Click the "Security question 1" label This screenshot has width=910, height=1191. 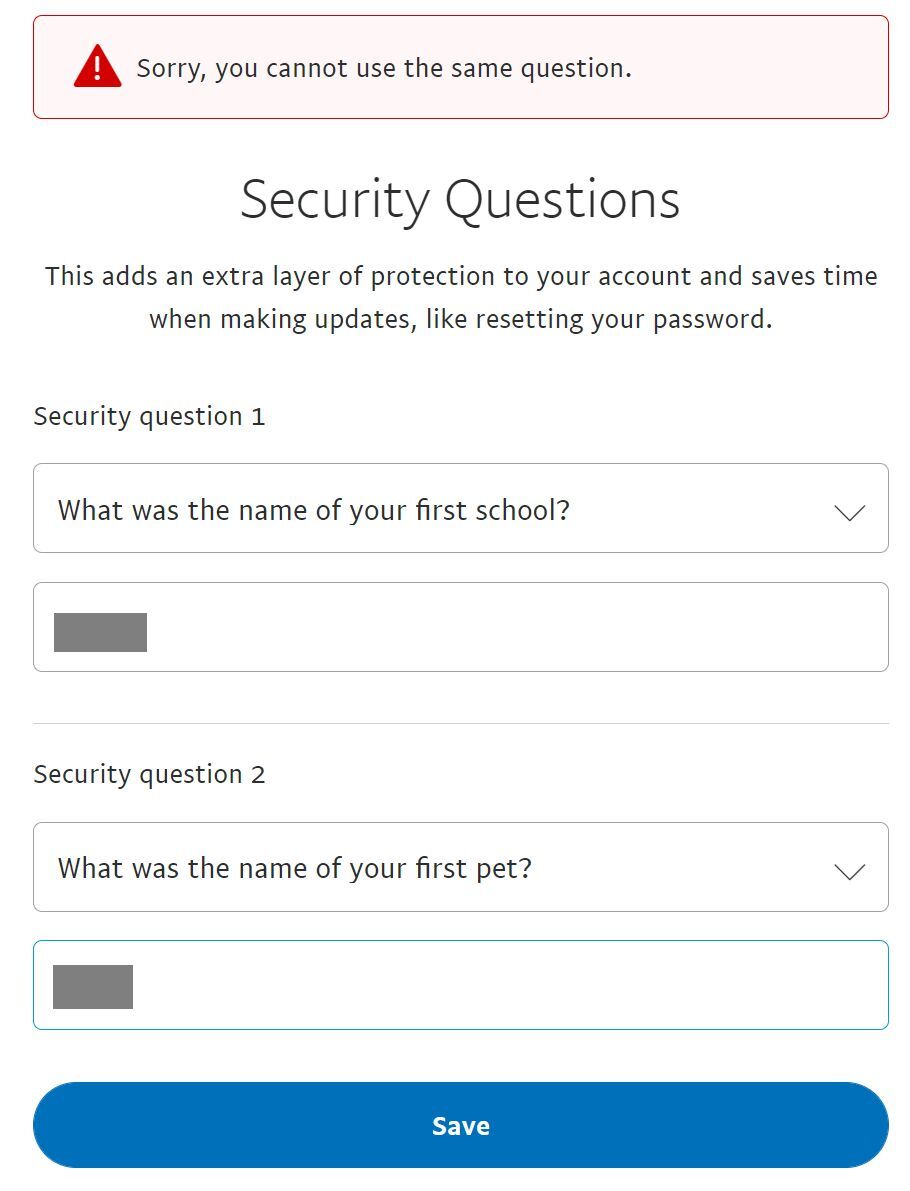[150, 416]
